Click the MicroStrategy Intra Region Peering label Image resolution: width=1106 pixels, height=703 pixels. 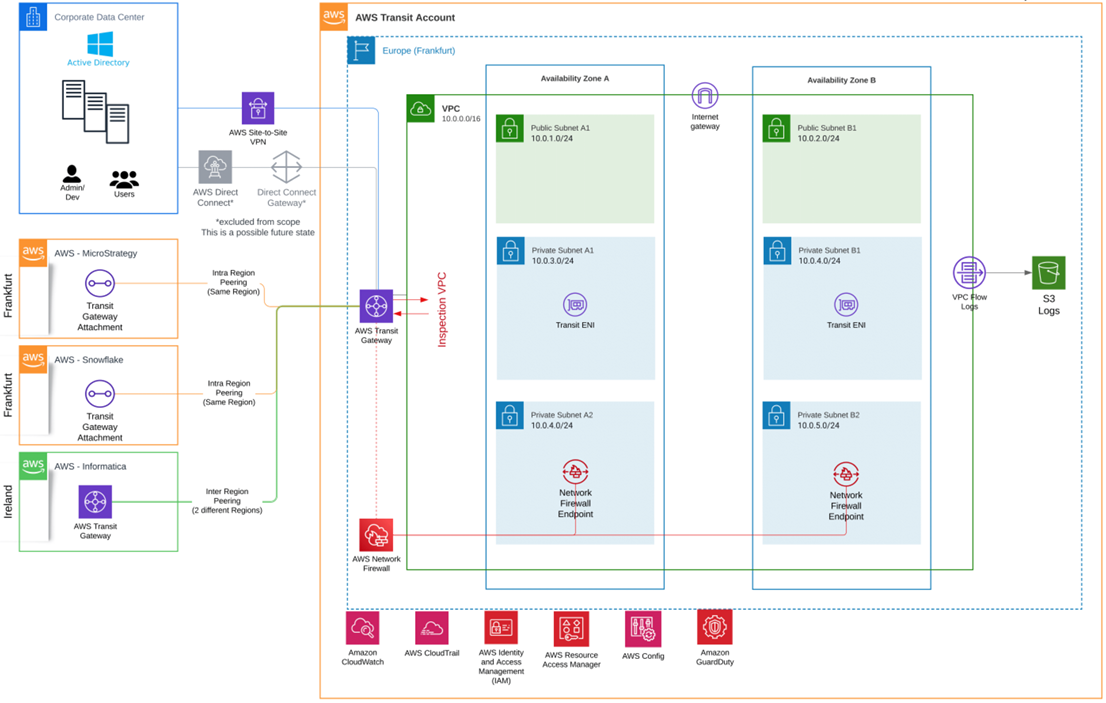click(233, 282)
